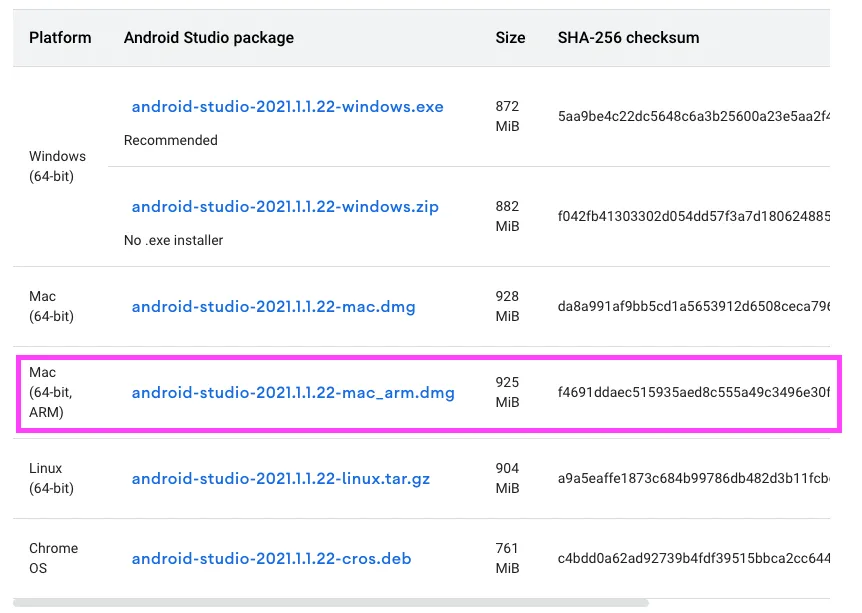Select the Mac ARM checksum starting f4691dda

pos(694,393)
